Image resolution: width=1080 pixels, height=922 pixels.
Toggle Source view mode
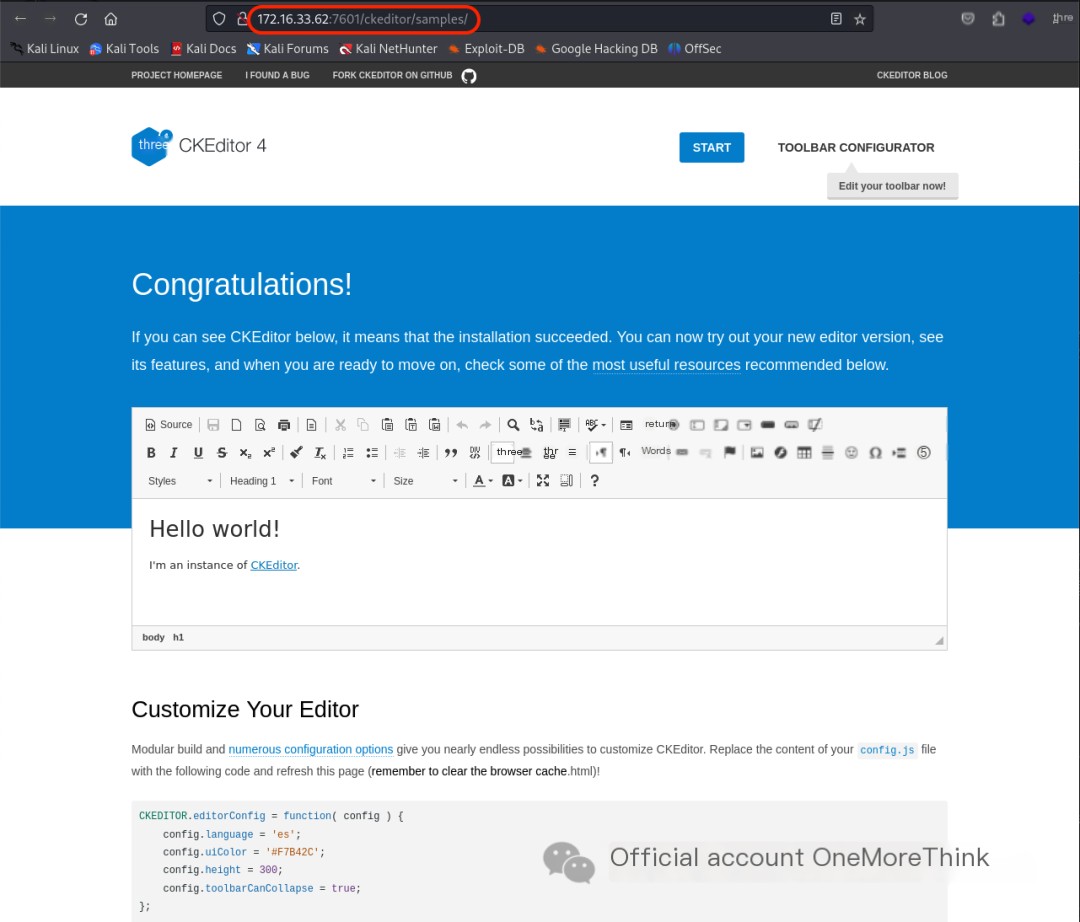[x=169, y=425]
